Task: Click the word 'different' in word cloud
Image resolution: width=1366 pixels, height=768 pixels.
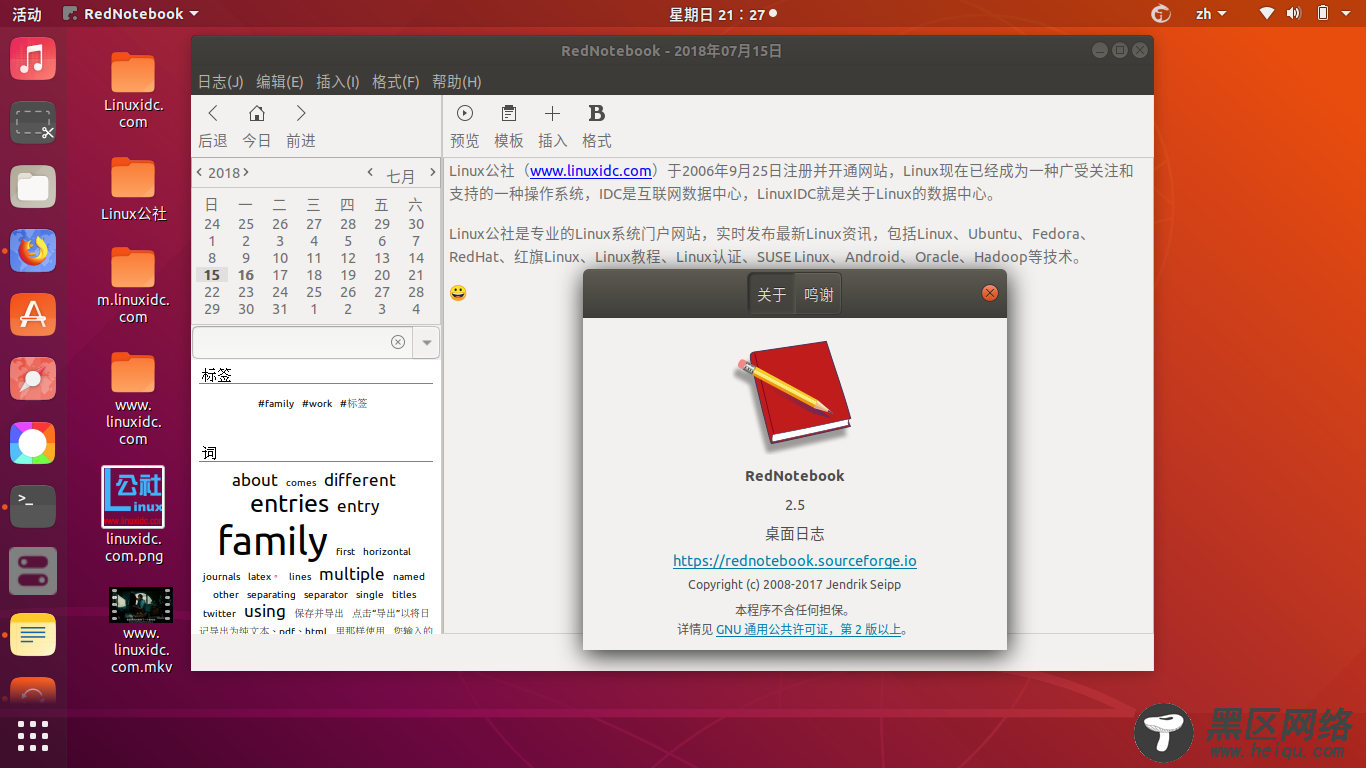Action: click(x=360, y=480)
